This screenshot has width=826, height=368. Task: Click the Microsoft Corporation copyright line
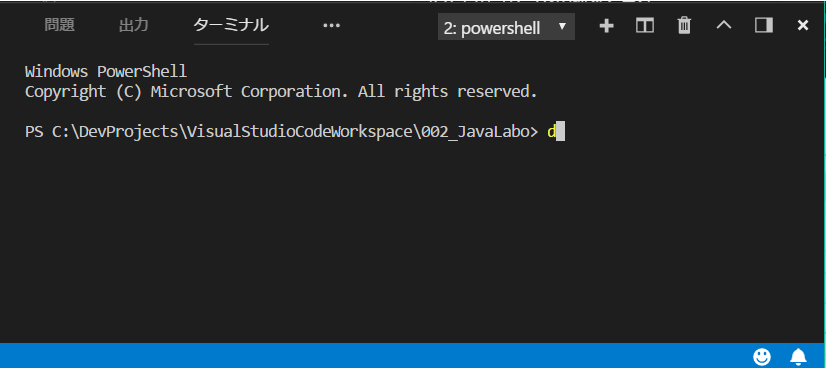(281, 92)
